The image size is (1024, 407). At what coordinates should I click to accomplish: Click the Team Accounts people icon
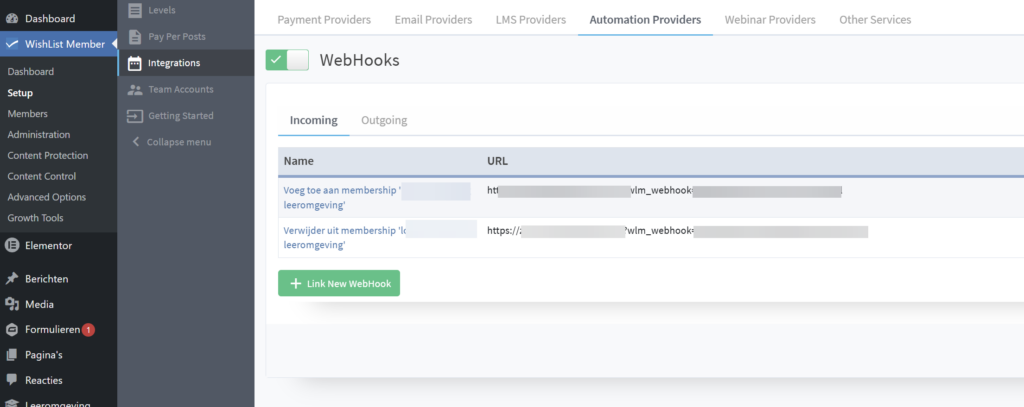pos(135,89)
